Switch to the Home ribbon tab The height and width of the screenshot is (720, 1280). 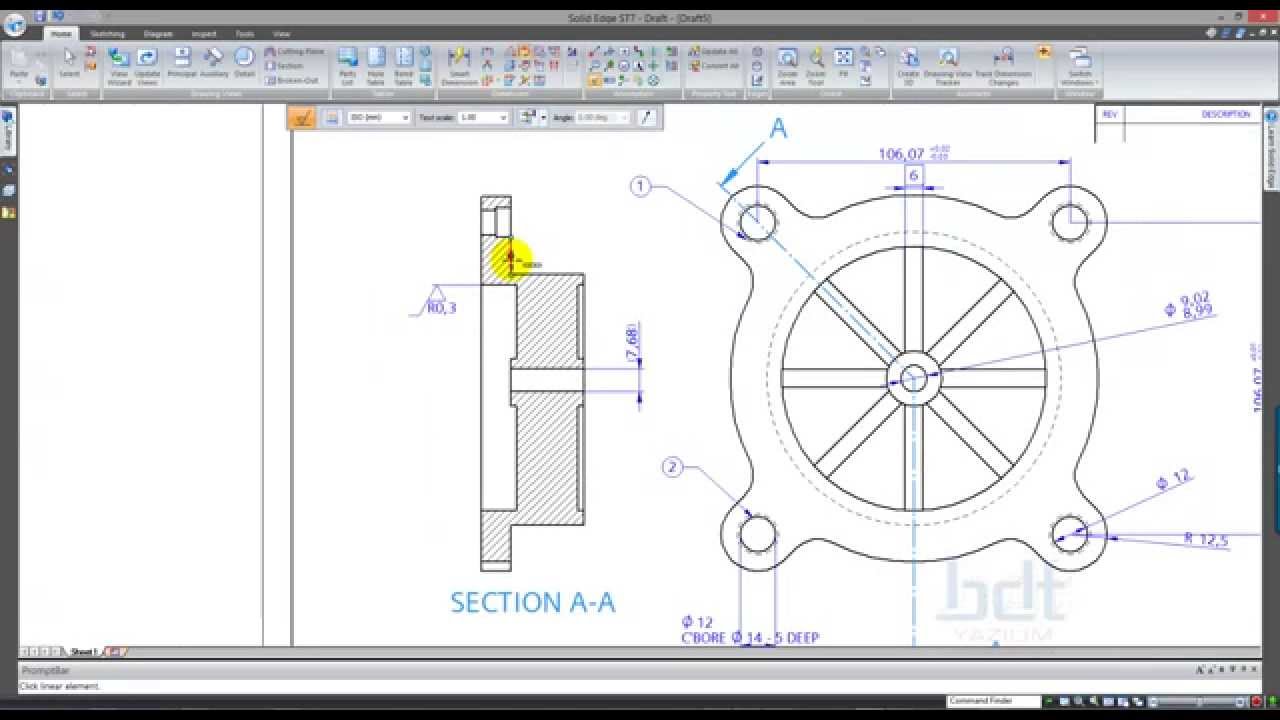pos(61,34)
